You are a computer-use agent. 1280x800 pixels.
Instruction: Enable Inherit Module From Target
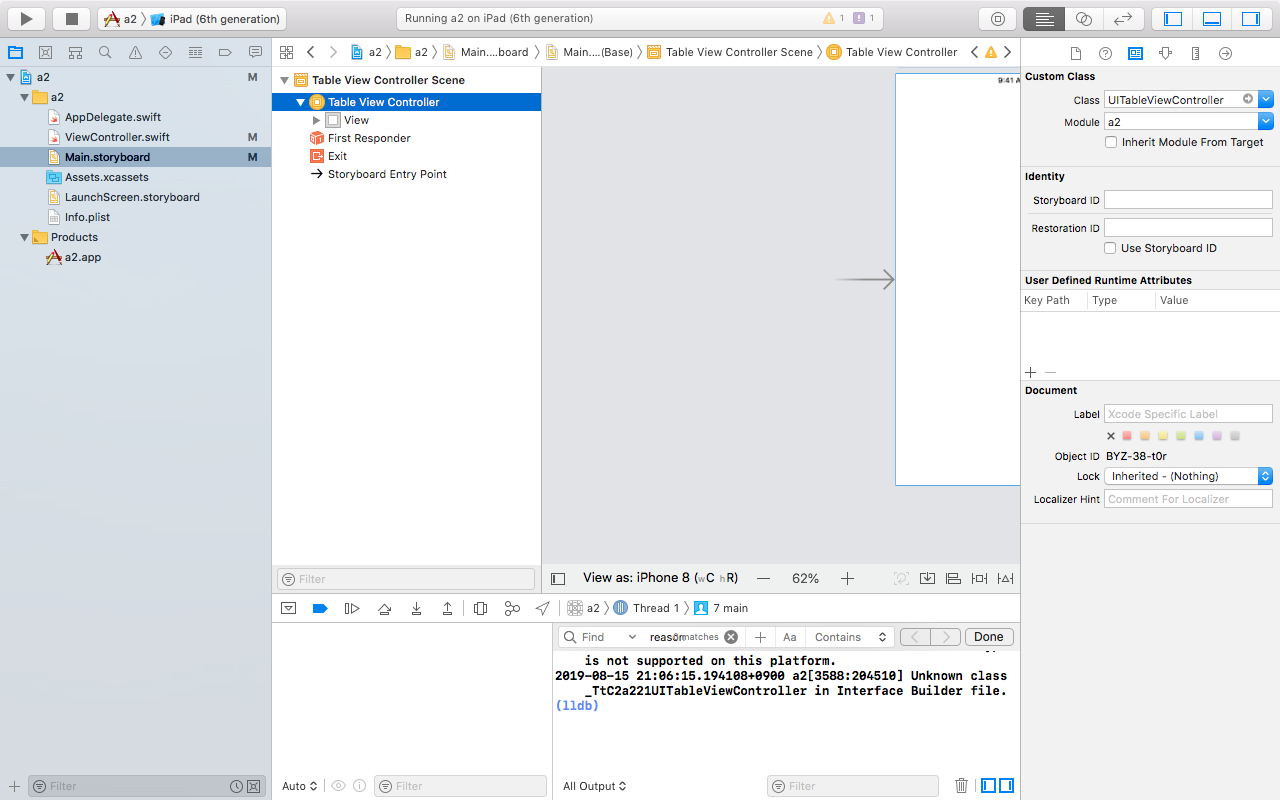[1111, 142]
